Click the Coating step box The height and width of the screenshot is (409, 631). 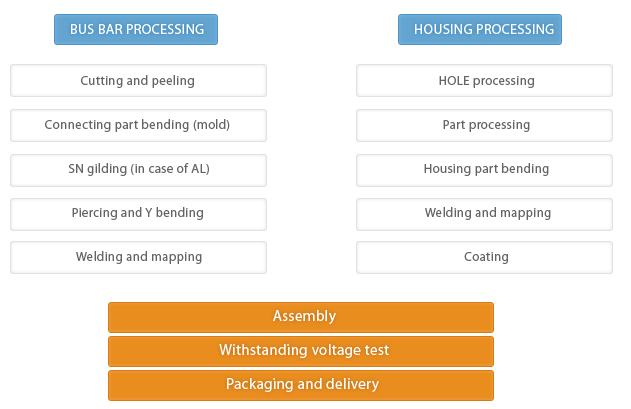coord(486,257)
